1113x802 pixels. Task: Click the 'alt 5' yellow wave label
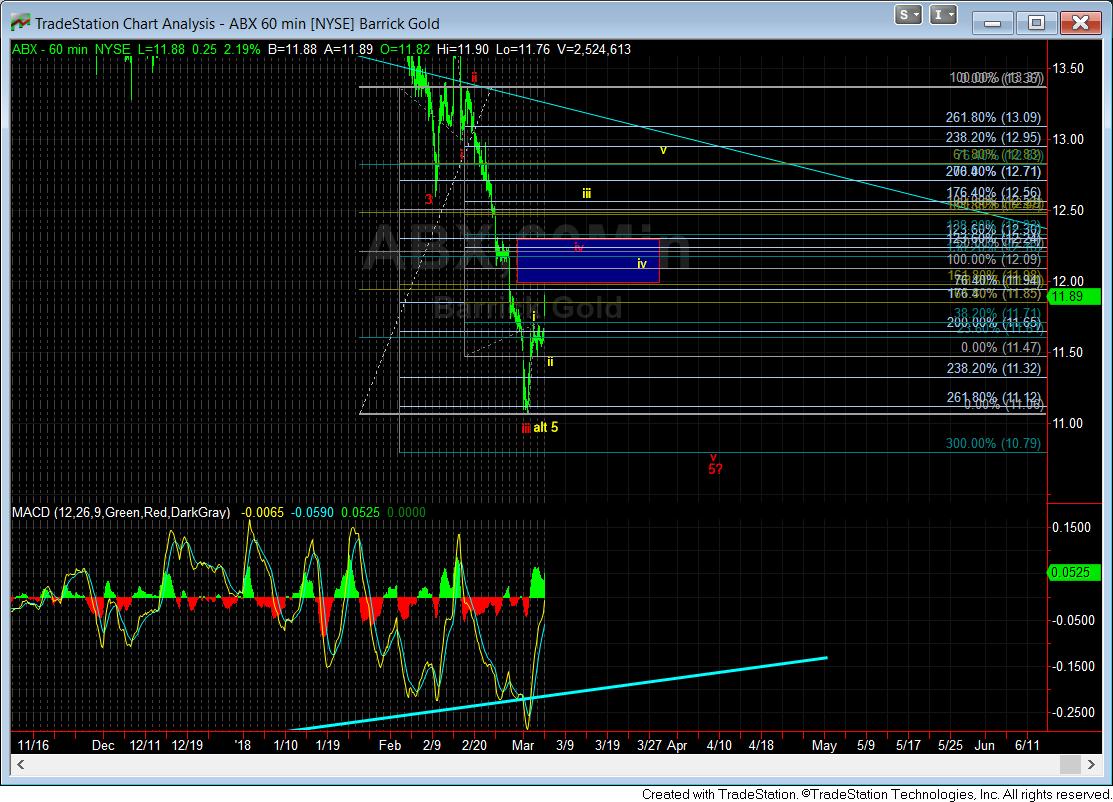[x=545, y=427]
